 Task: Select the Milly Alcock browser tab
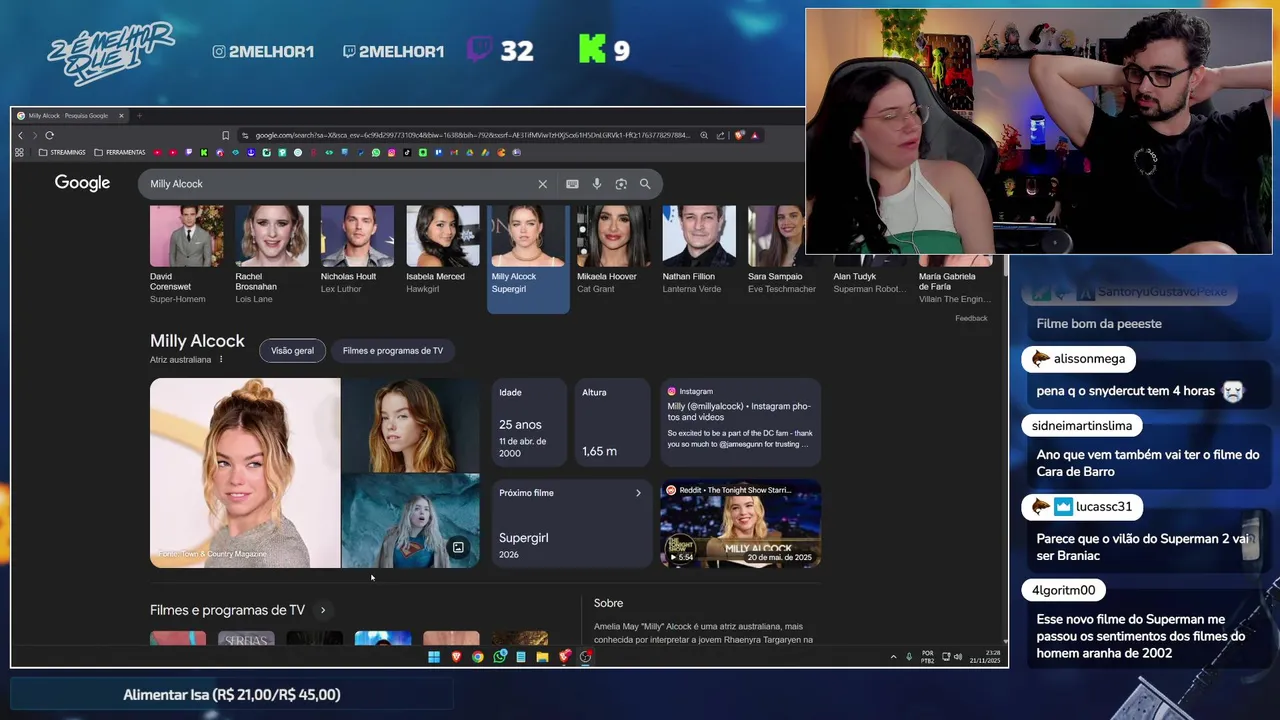[70, 116]
